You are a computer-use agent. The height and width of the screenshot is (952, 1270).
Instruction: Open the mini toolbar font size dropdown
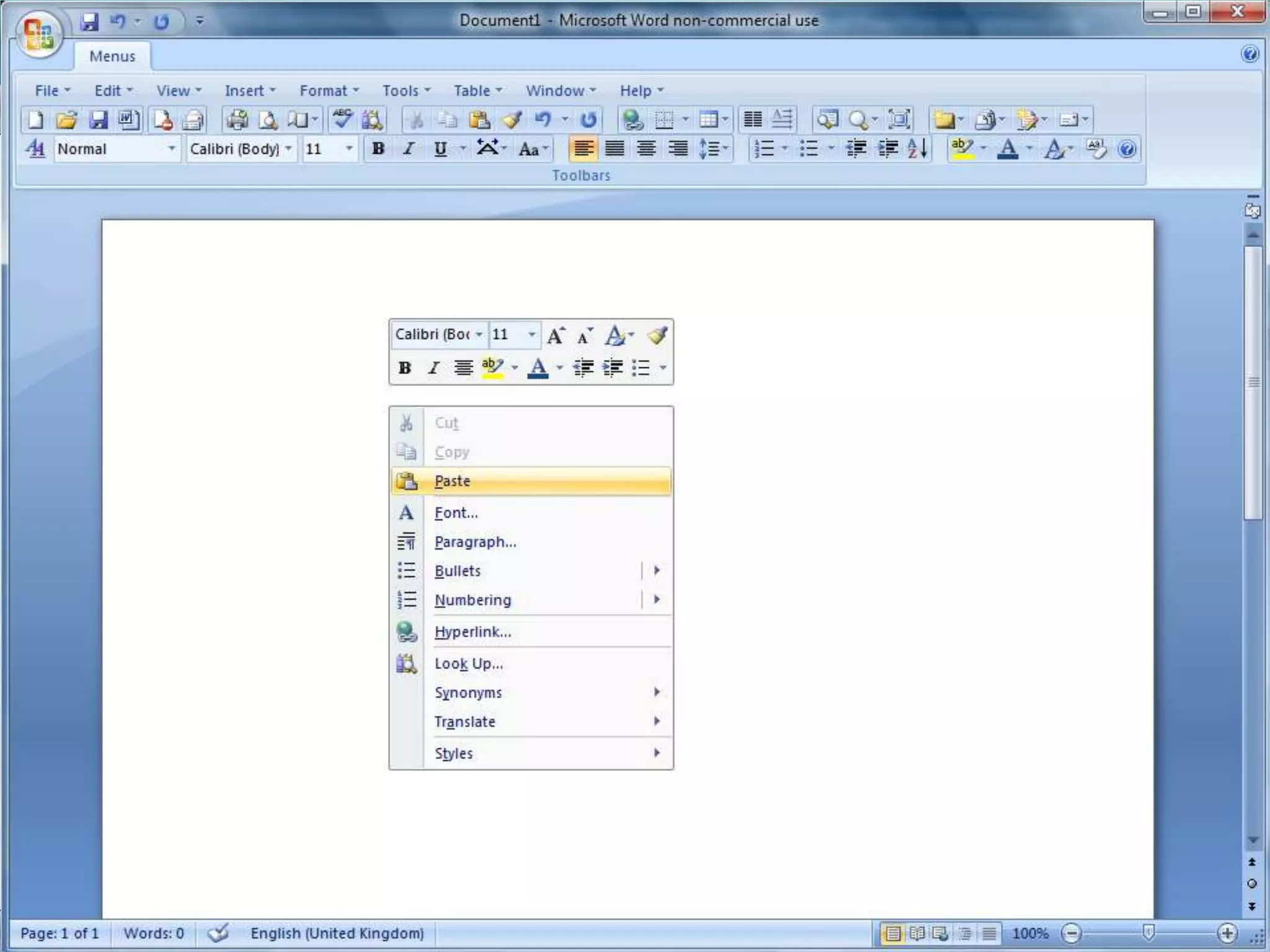coord(531,335)
